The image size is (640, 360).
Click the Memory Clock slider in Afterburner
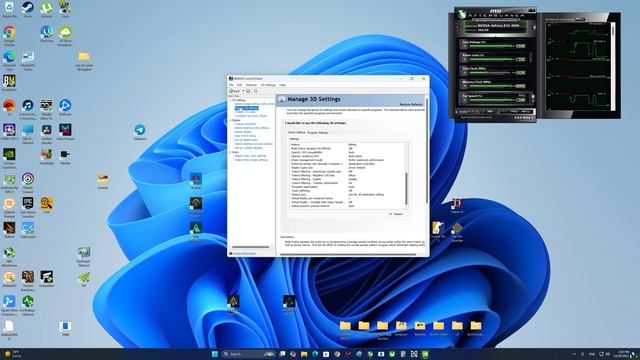[x=492, y=86]
